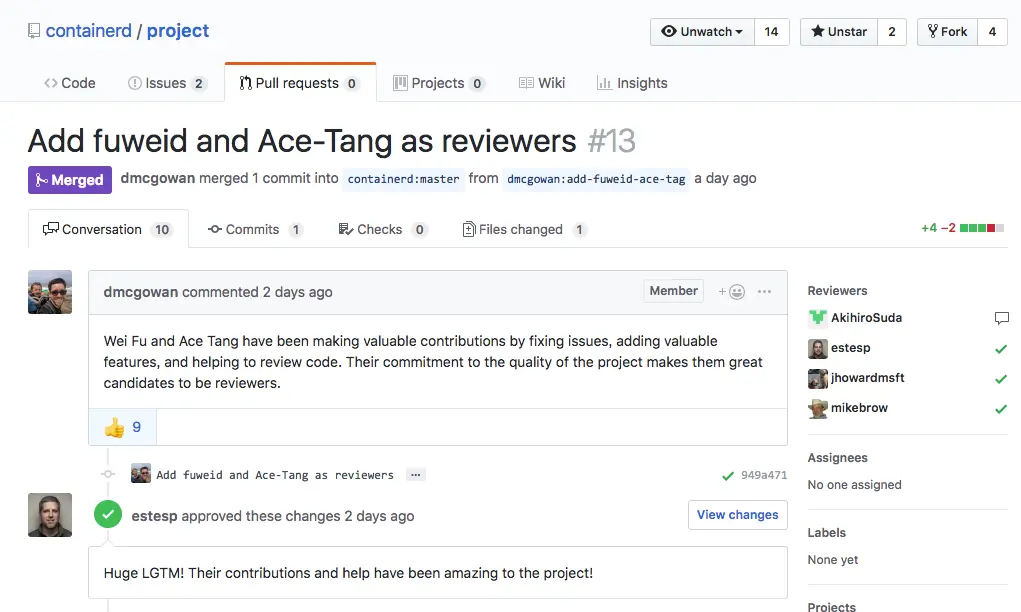Open the estesp link in approval line
The height and width of the screenshot is (612, 1021).
coord(154,516)
